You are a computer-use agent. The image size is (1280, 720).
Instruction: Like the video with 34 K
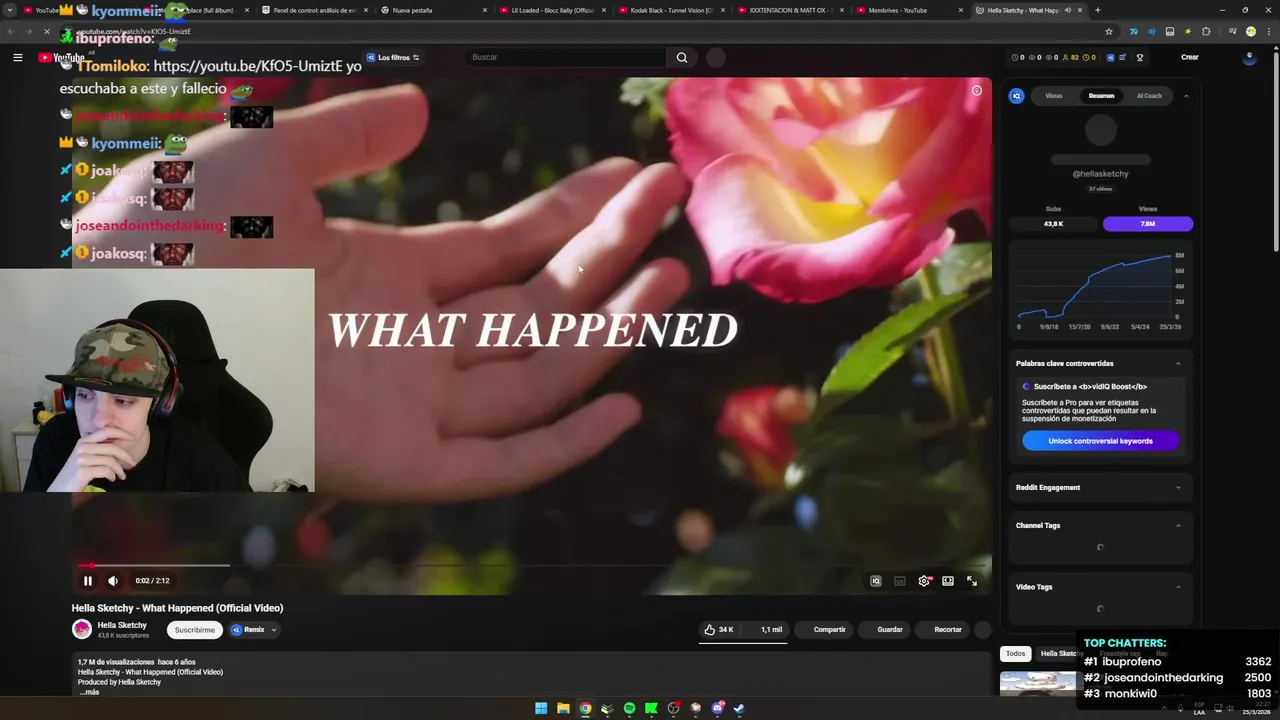719,630
